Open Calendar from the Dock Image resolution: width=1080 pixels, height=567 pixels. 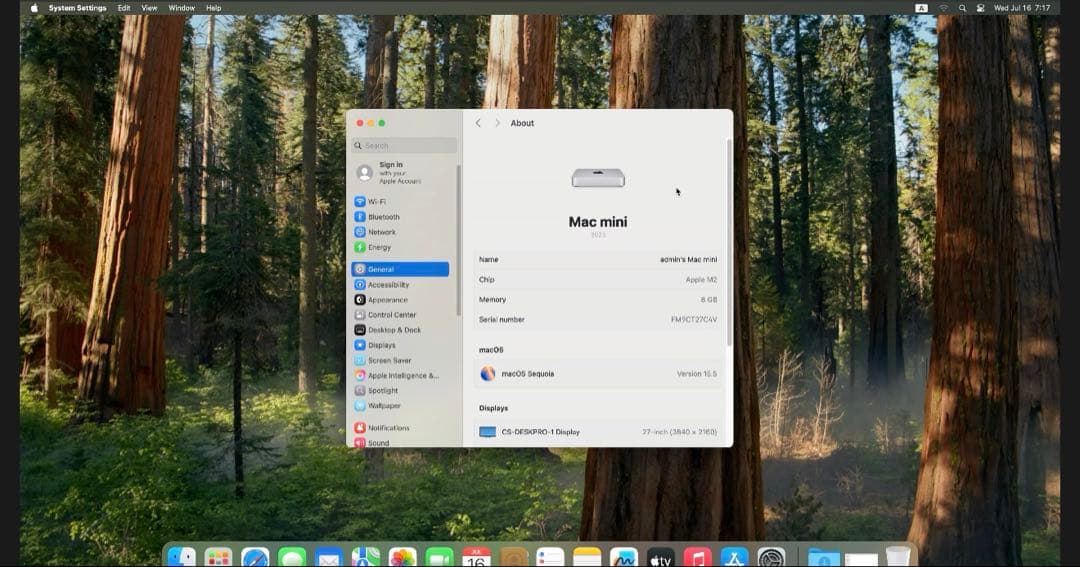point(477,557)
